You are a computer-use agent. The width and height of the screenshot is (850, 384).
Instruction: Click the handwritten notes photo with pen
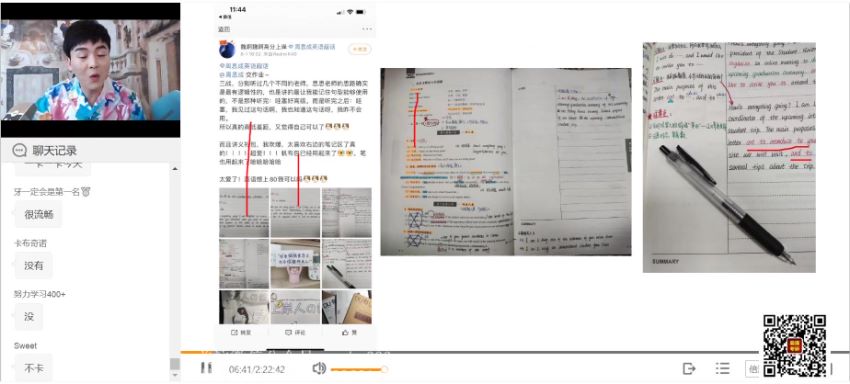pyautogui.click(x=729, y=157)
